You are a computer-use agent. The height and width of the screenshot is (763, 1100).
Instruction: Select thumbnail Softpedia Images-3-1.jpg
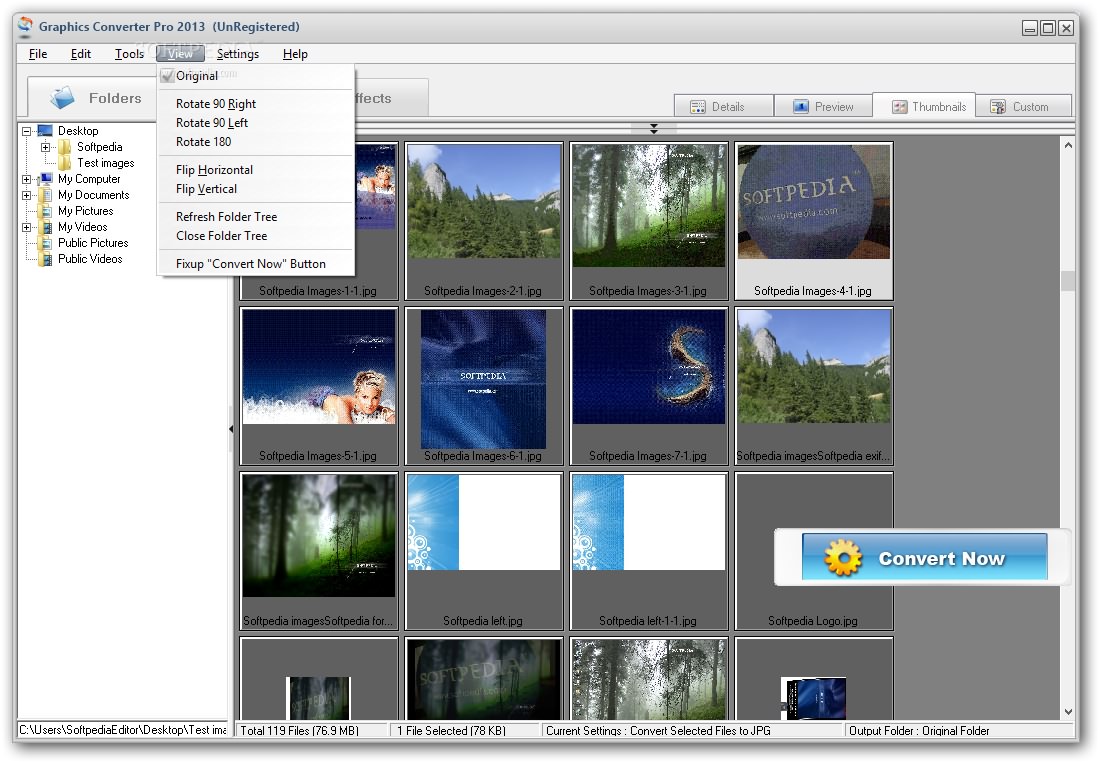(x=649, y=221)
